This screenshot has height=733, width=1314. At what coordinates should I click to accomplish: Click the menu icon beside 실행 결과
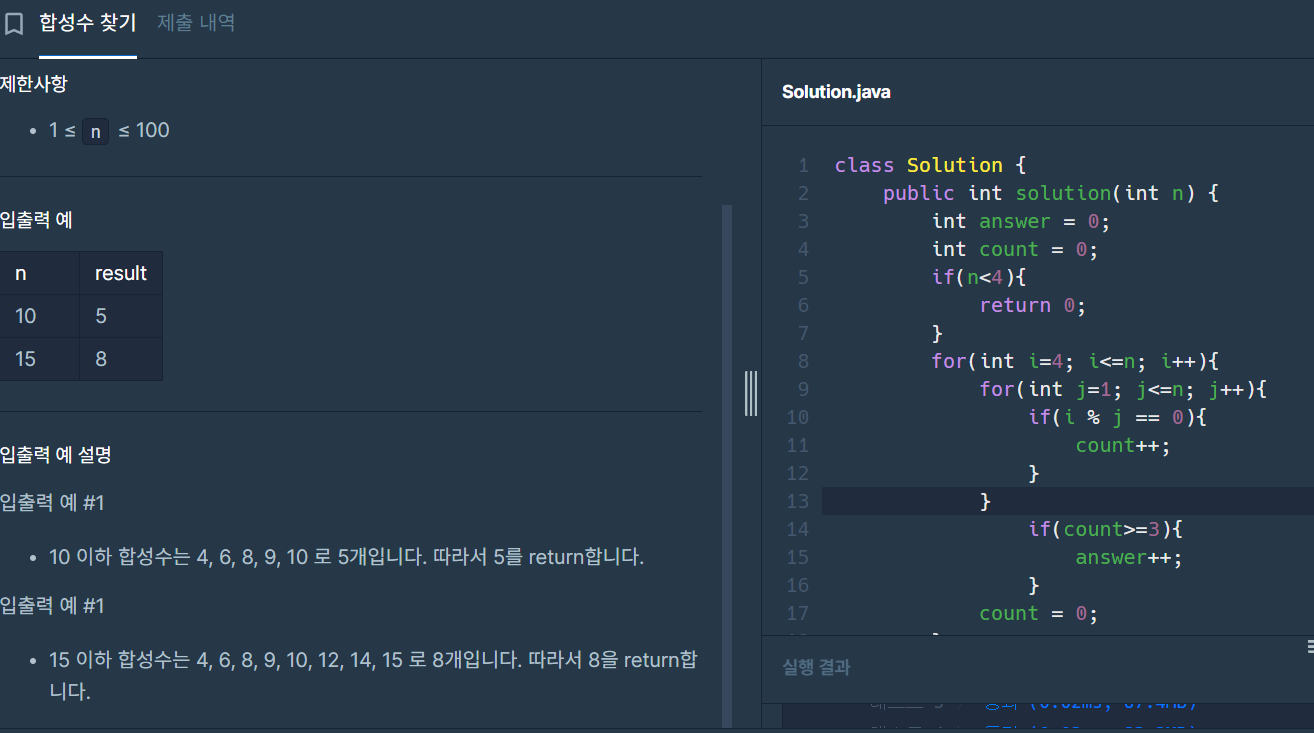1310,647
